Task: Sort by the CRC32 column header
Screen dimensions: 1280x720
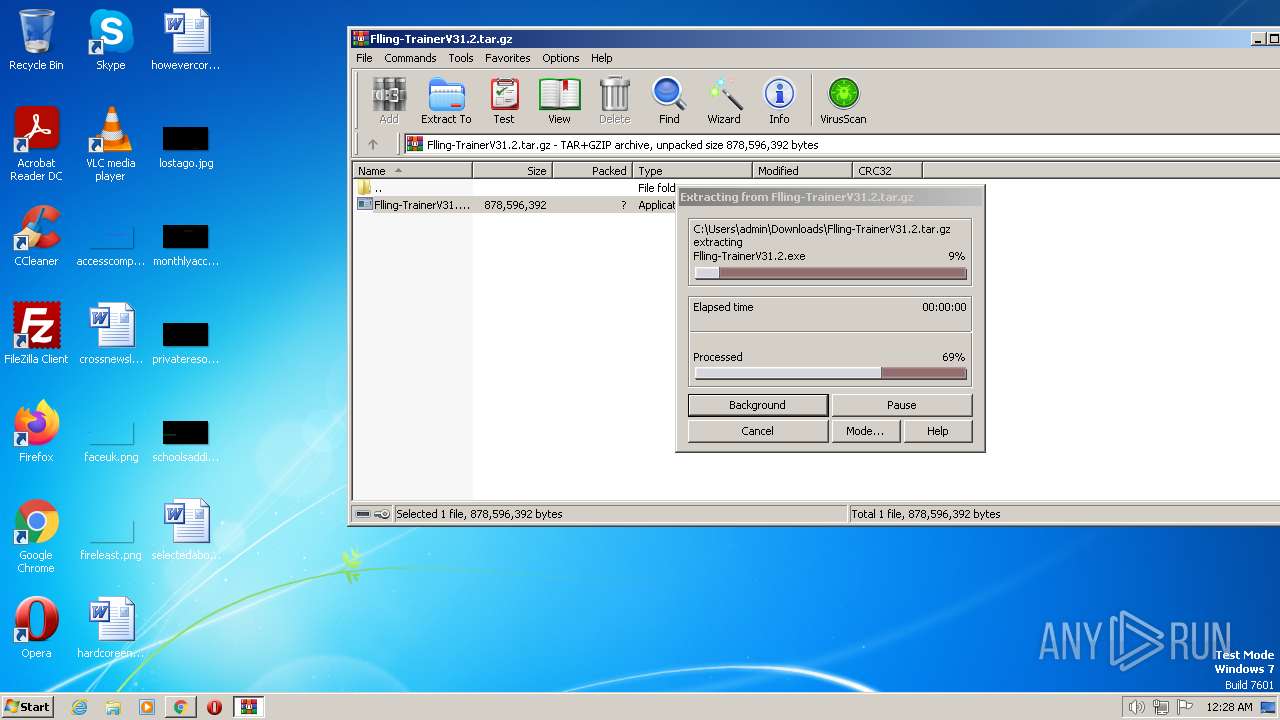Action: (x=887, y=171)
